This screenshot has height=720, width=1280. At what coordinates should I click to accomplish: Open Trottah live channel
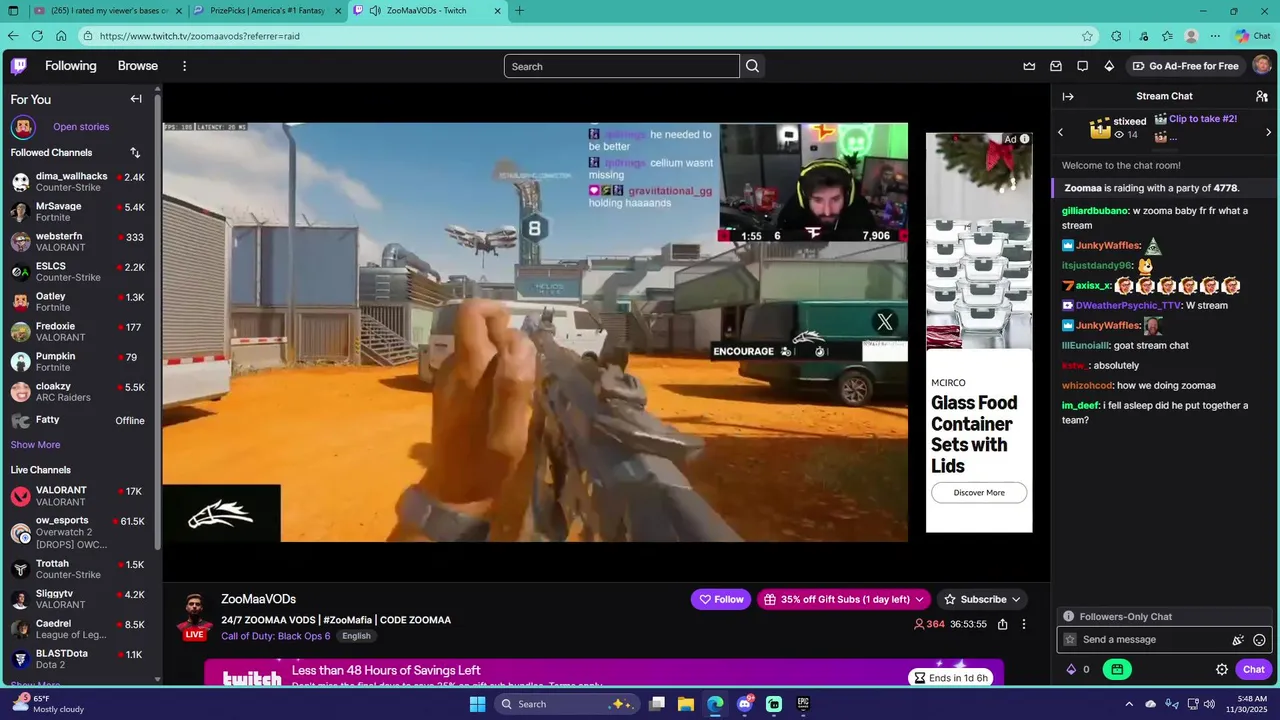(x=80, y=569)
